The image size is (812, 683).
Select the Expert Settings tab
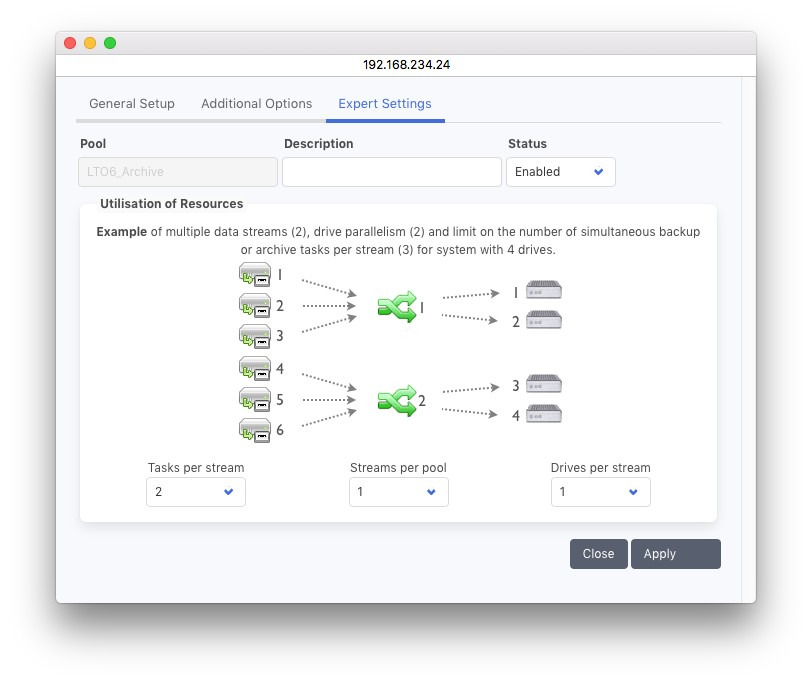(385, 104)
